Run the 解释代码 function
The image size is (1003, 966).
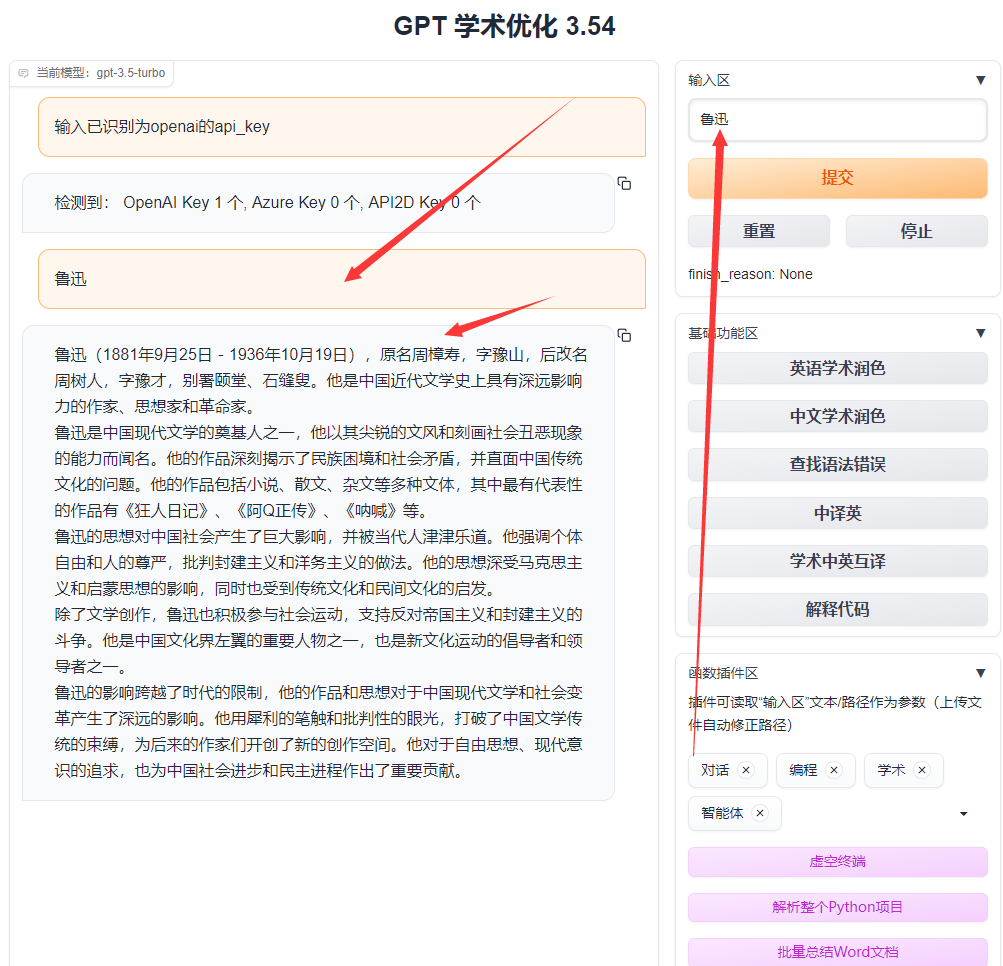(837, 609)
